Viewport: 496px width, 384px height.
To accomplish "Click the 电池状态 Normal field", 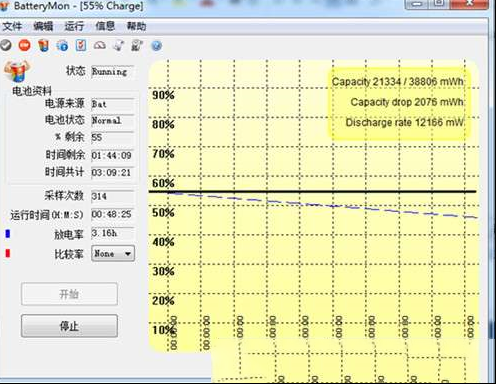I will coord(113,120).
